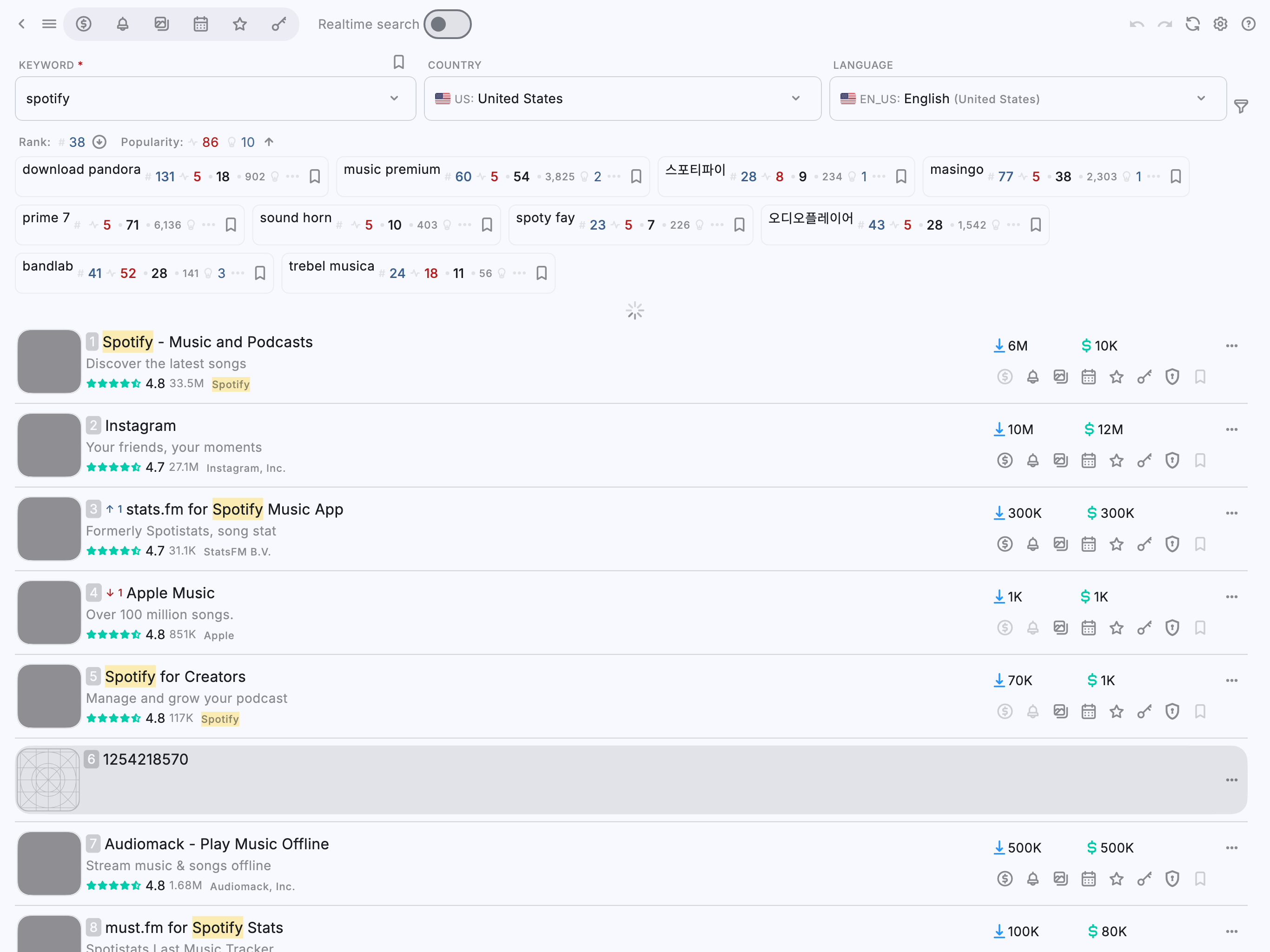1270x952 pixels.
Task: Click shield icon on Instagram row
Action: [1172, 461]
